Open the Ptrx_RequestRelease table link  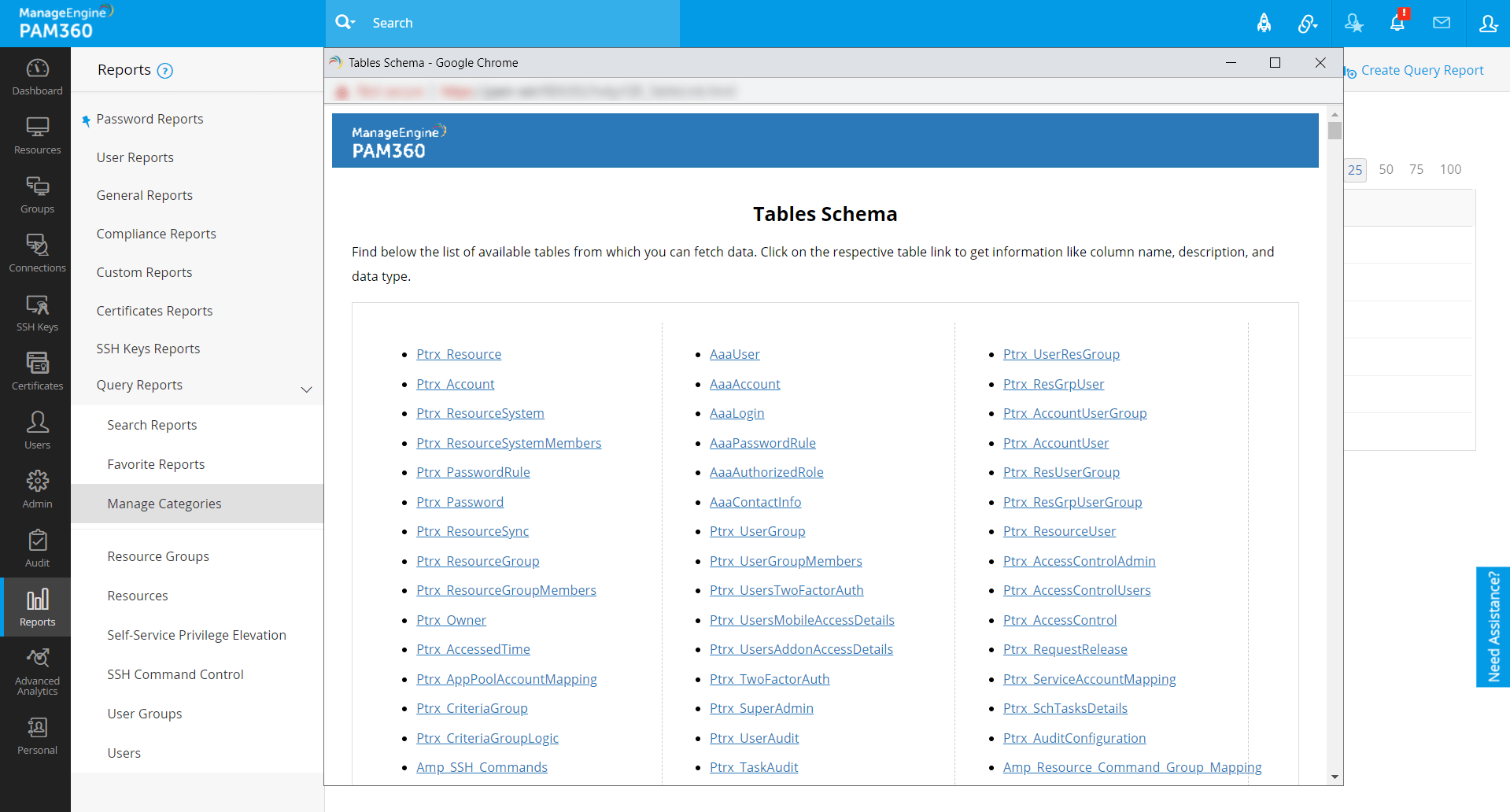pos(1065,649)
